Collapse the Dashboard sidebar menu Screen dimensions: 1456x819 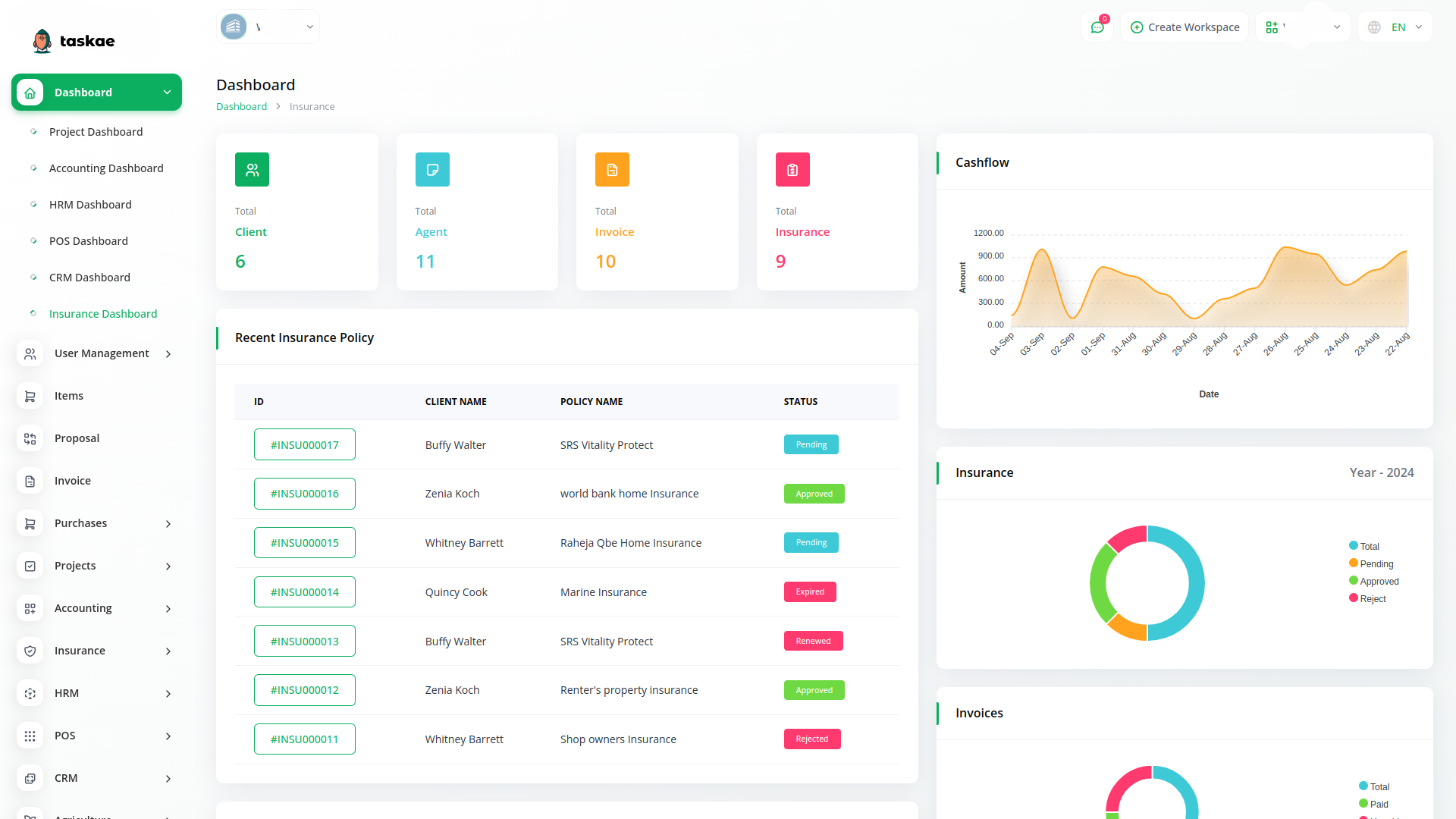click(x=167, y=93)
